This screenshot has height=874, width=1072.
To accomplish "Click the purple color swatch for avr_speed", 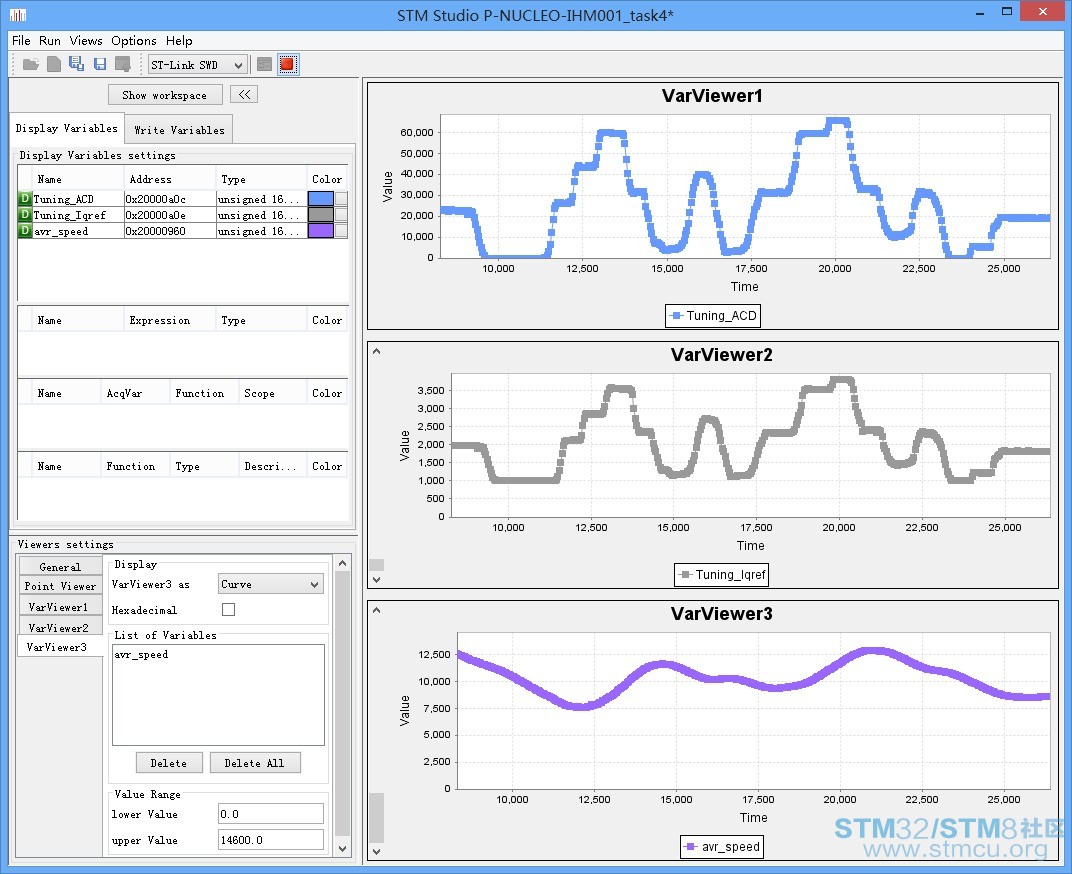I will coord(321,230).
